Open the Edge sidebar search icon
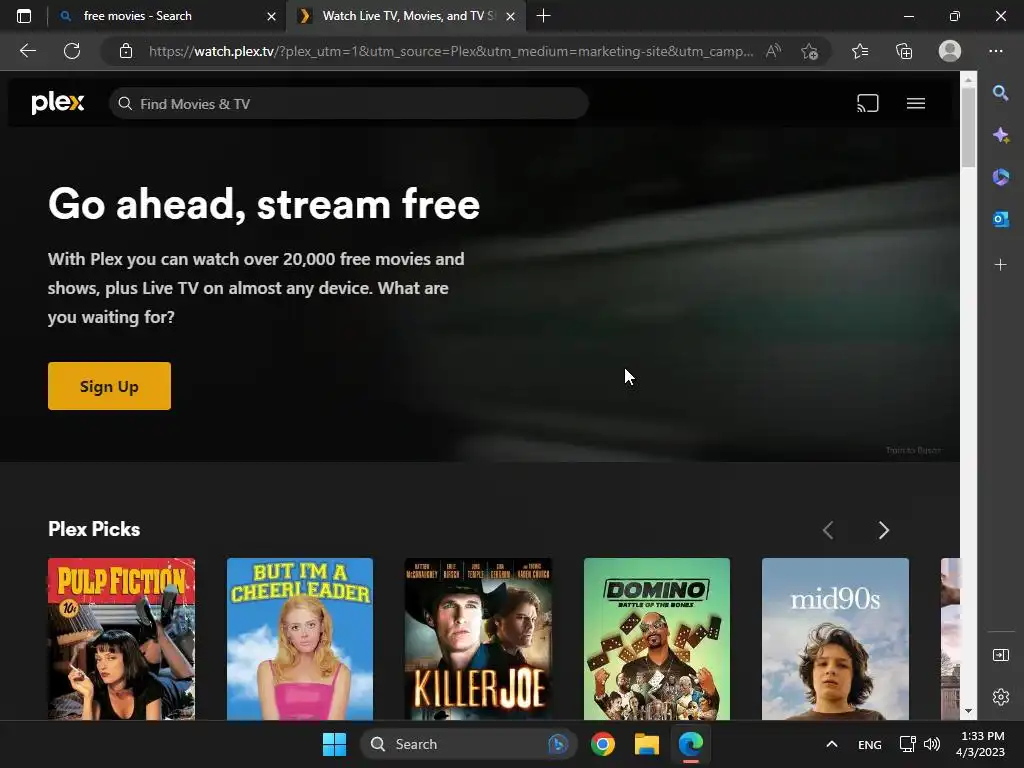The width and height of the screenshot is (1024, 768). click(1000, 93)
